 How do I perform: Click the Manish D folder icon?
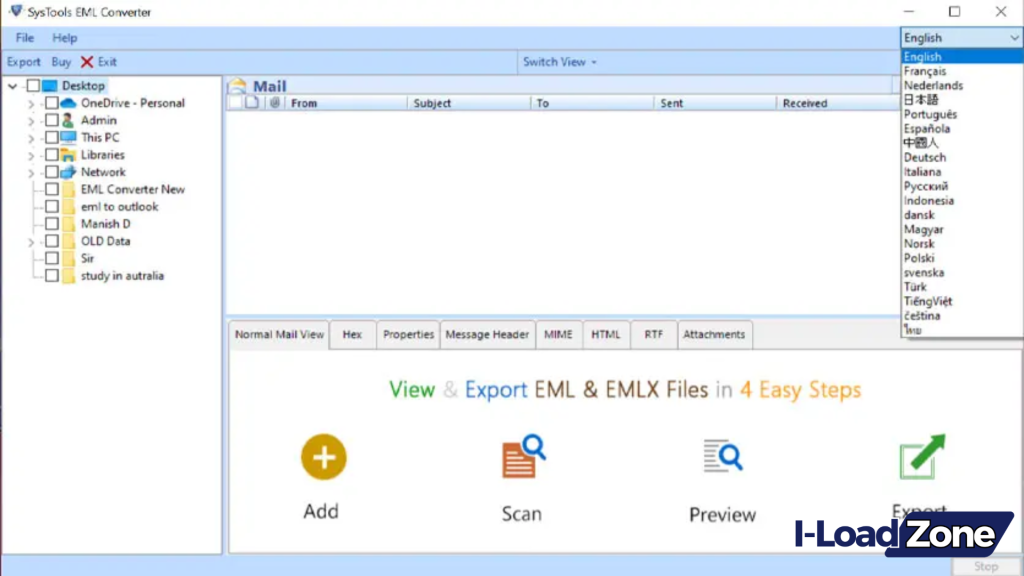(x=69, y=224)
